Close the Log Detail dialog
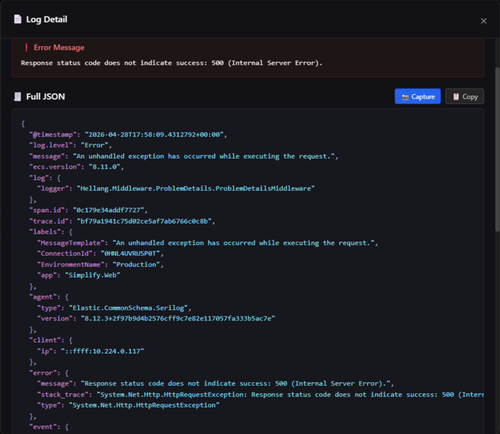 tap(483, 21)
